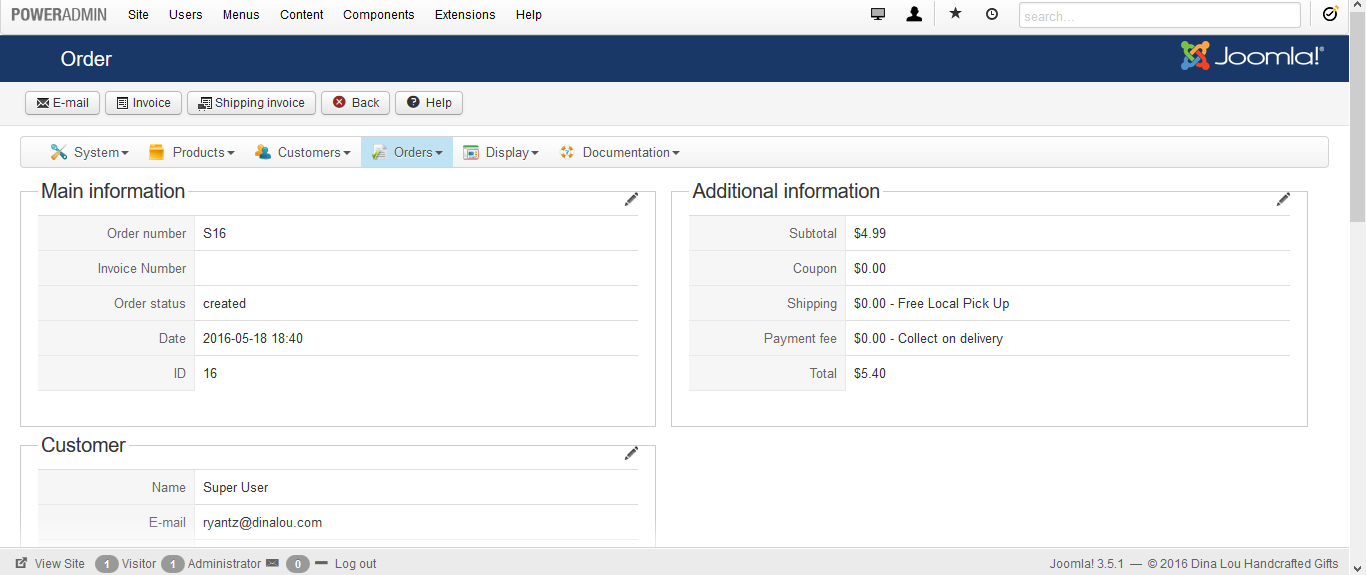Expand the Documentation dropdown

click(x=620, y=152)
